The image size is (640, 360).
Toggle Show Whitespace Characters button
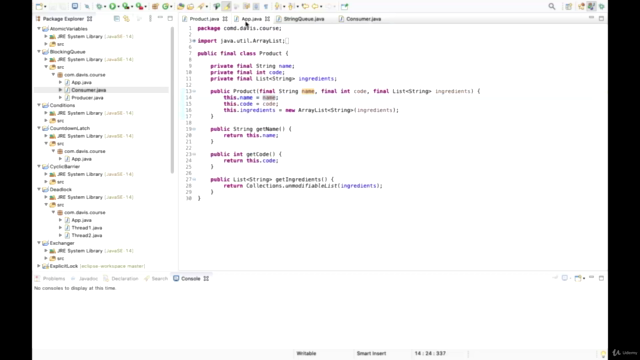(x=266, y=7)
